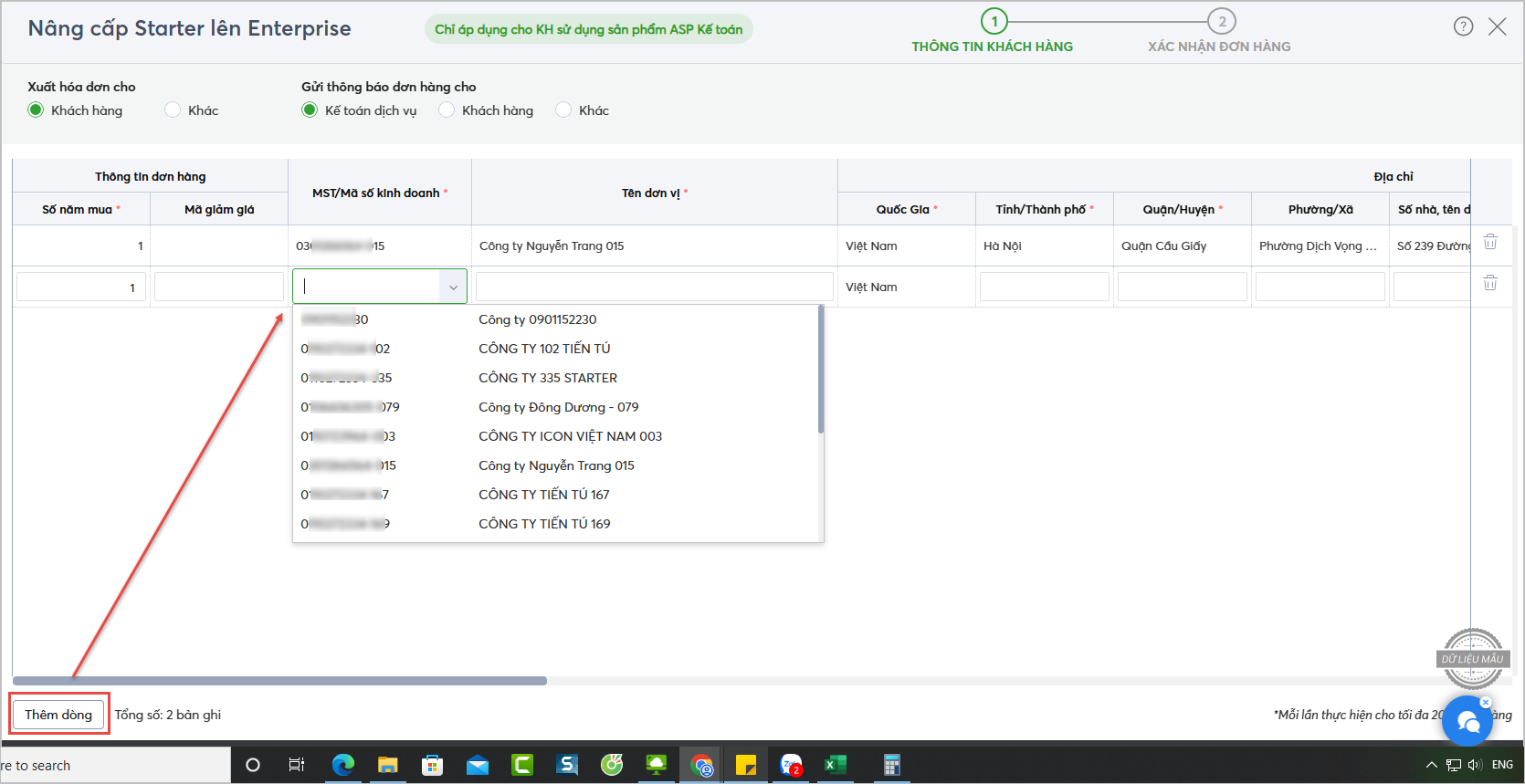1525x784 pixels.
Task: Delete the Công ty Nguyễn Trang 015 row
Action: pyautogui.click(x=1490, y=242)
